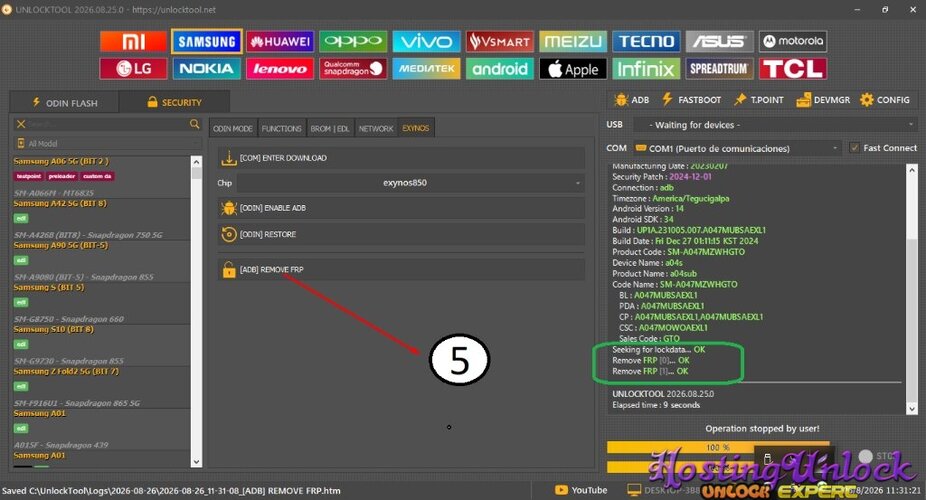
Task: Click [ODIN] RESTORE button
Action: coord(401,234)
